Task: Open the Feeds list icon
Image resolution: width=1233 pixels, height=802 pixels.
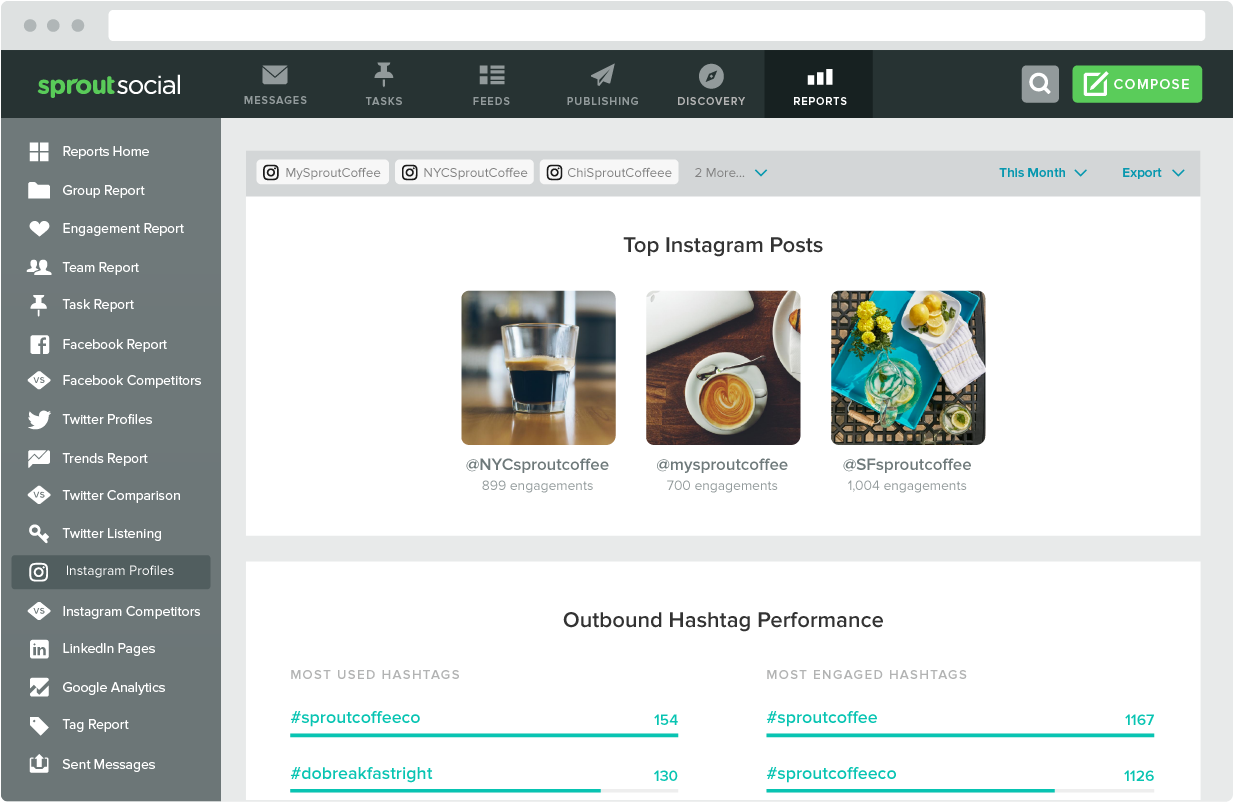Action: [x=491, y=76]
